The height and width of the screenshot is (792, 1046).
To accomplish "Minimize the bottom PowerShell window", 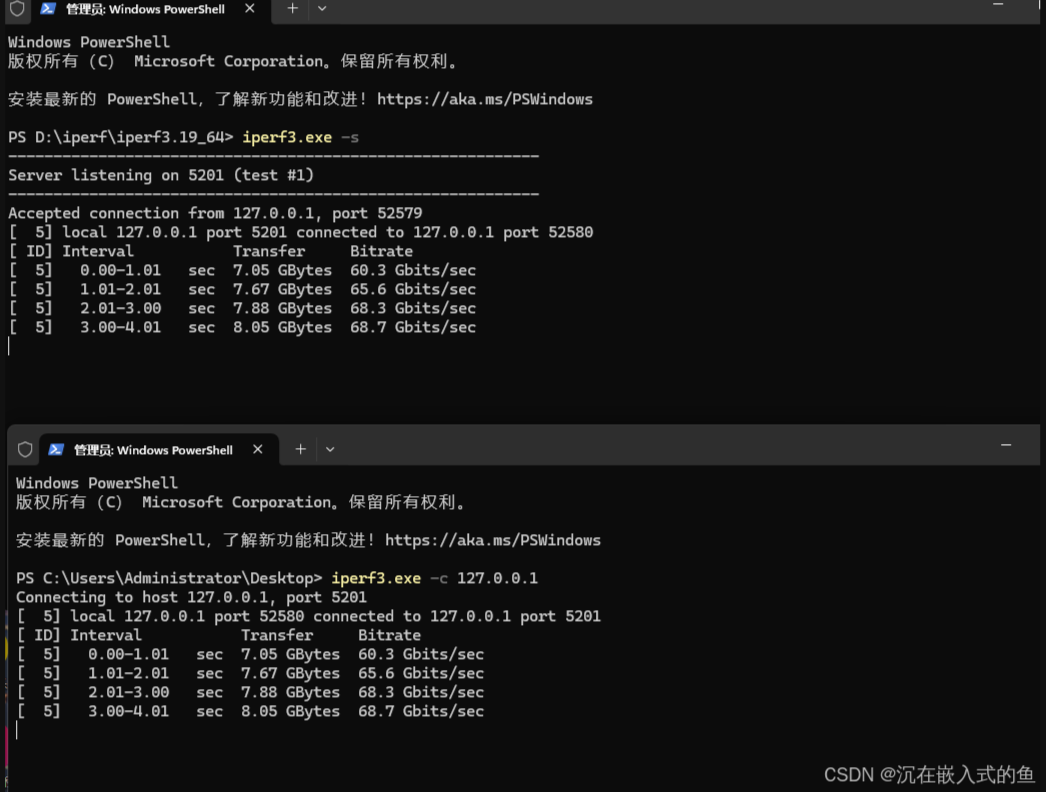I will pyautogui.click(x=1006, y=445).
